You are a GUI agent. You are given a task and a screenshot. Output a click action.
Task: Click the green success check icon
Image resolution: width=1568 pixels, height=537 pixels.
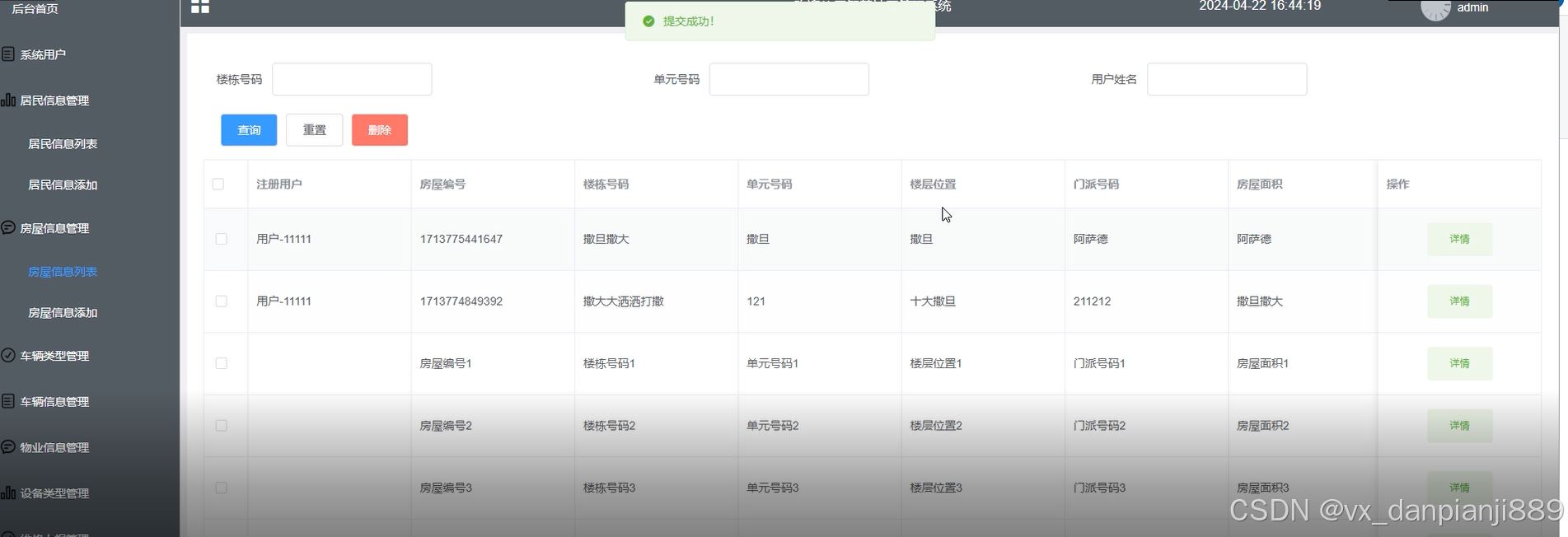tap(648, 21)
